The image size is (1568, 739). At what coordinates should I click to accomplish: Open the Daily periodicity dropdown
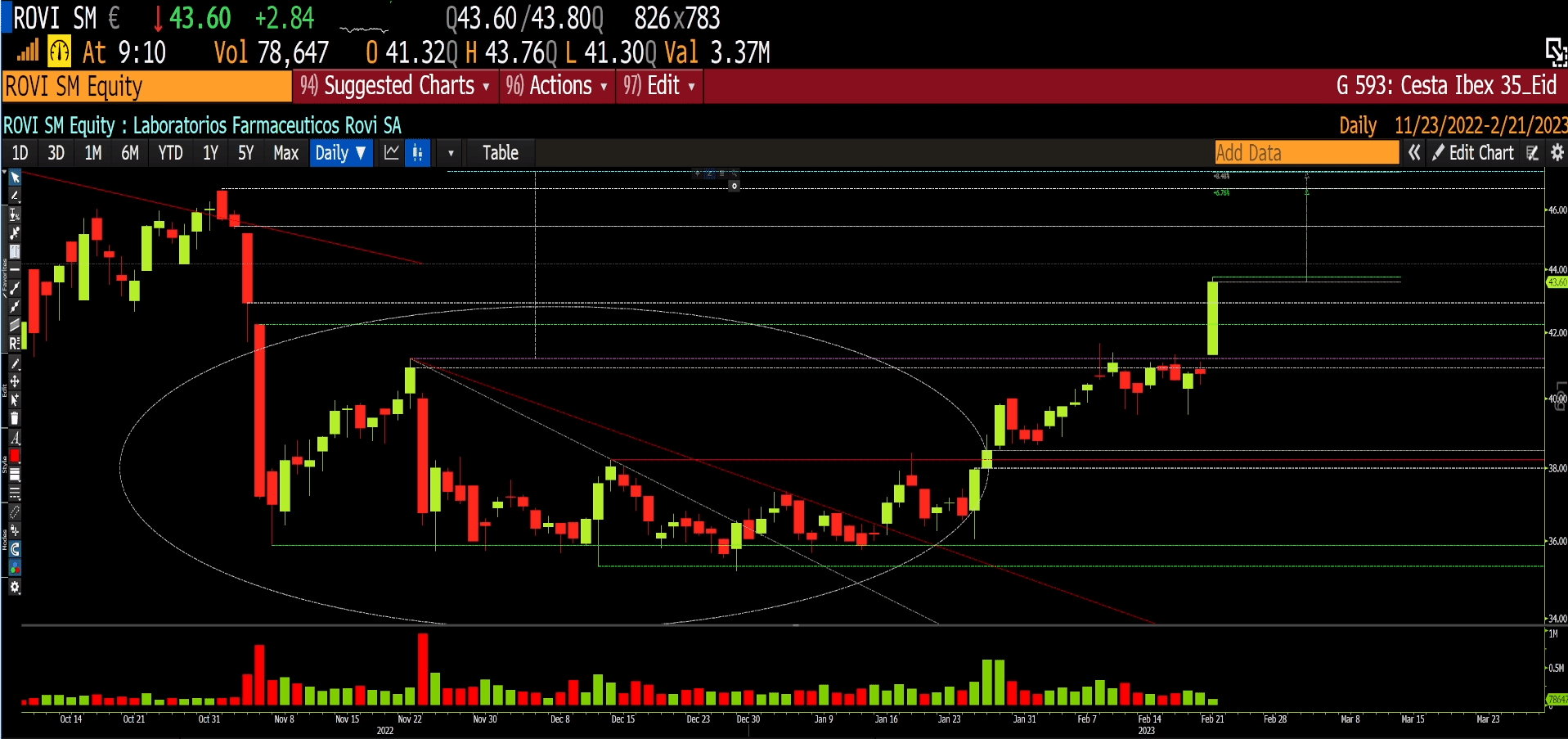[x=341, y=152]
